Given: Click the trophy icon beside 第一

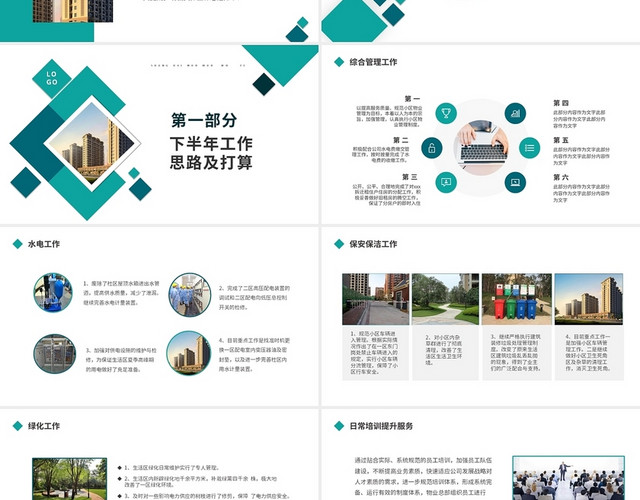Looking at the screenshot, I should point(446,113).
